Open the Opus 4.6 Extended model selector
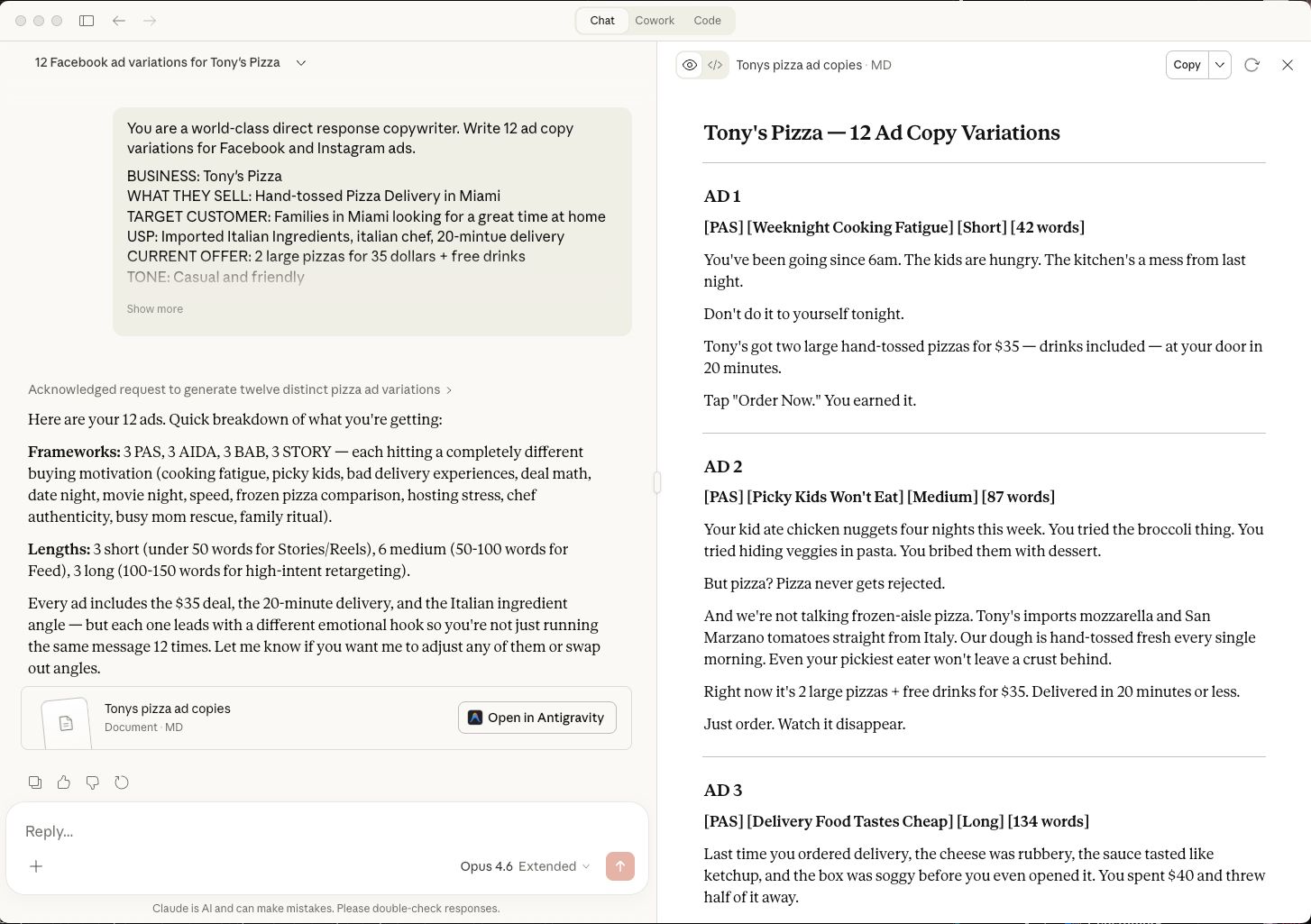 (525, 866)
